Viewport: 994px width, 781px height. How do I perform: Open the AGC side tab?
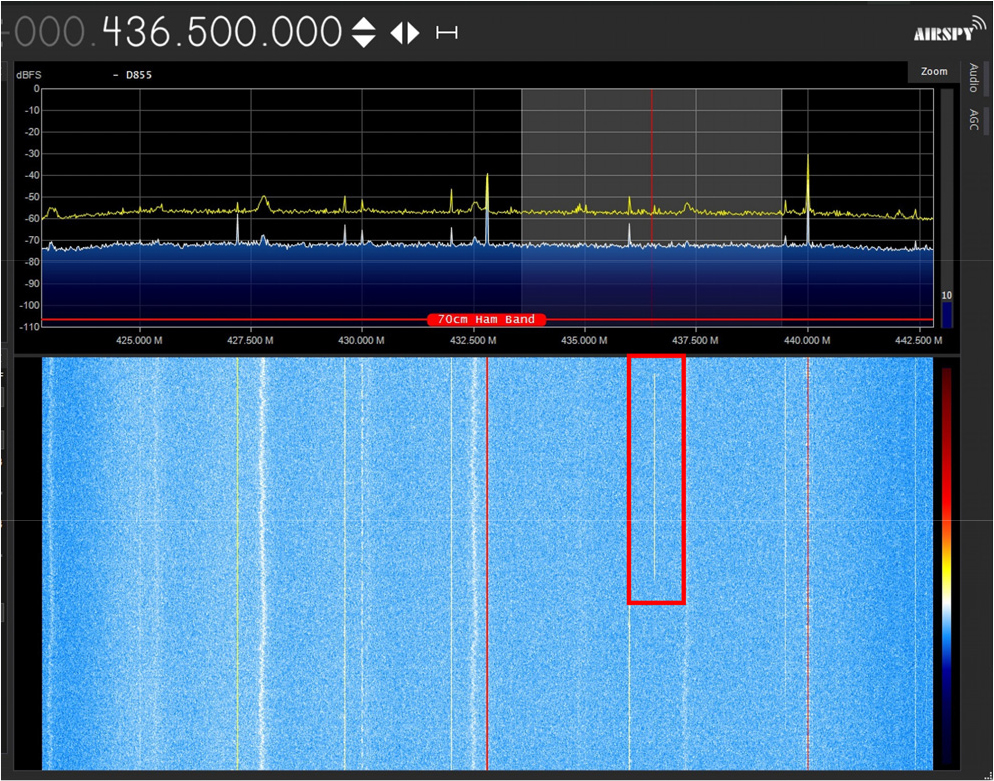[973, 121]
